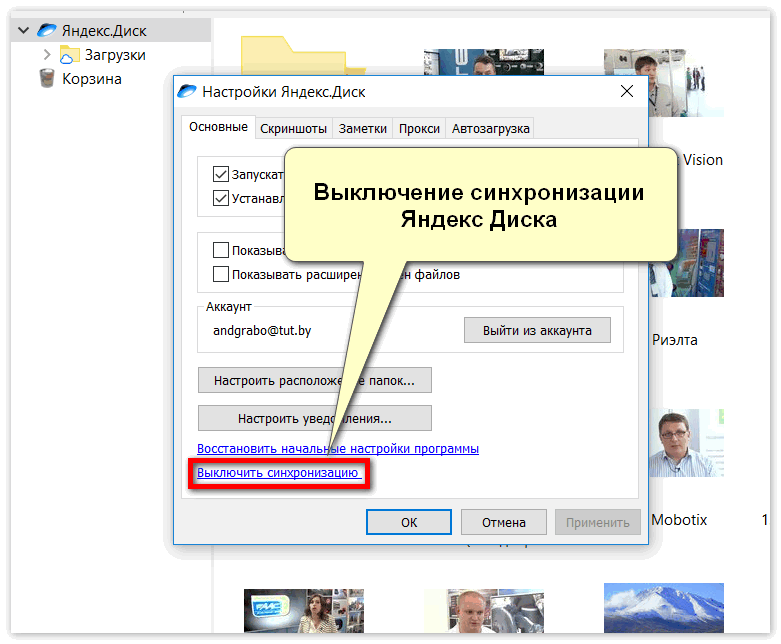Click Настроить уведомления button
The height and width of the screenshot is (644, 781).
[x=315, y=418]
